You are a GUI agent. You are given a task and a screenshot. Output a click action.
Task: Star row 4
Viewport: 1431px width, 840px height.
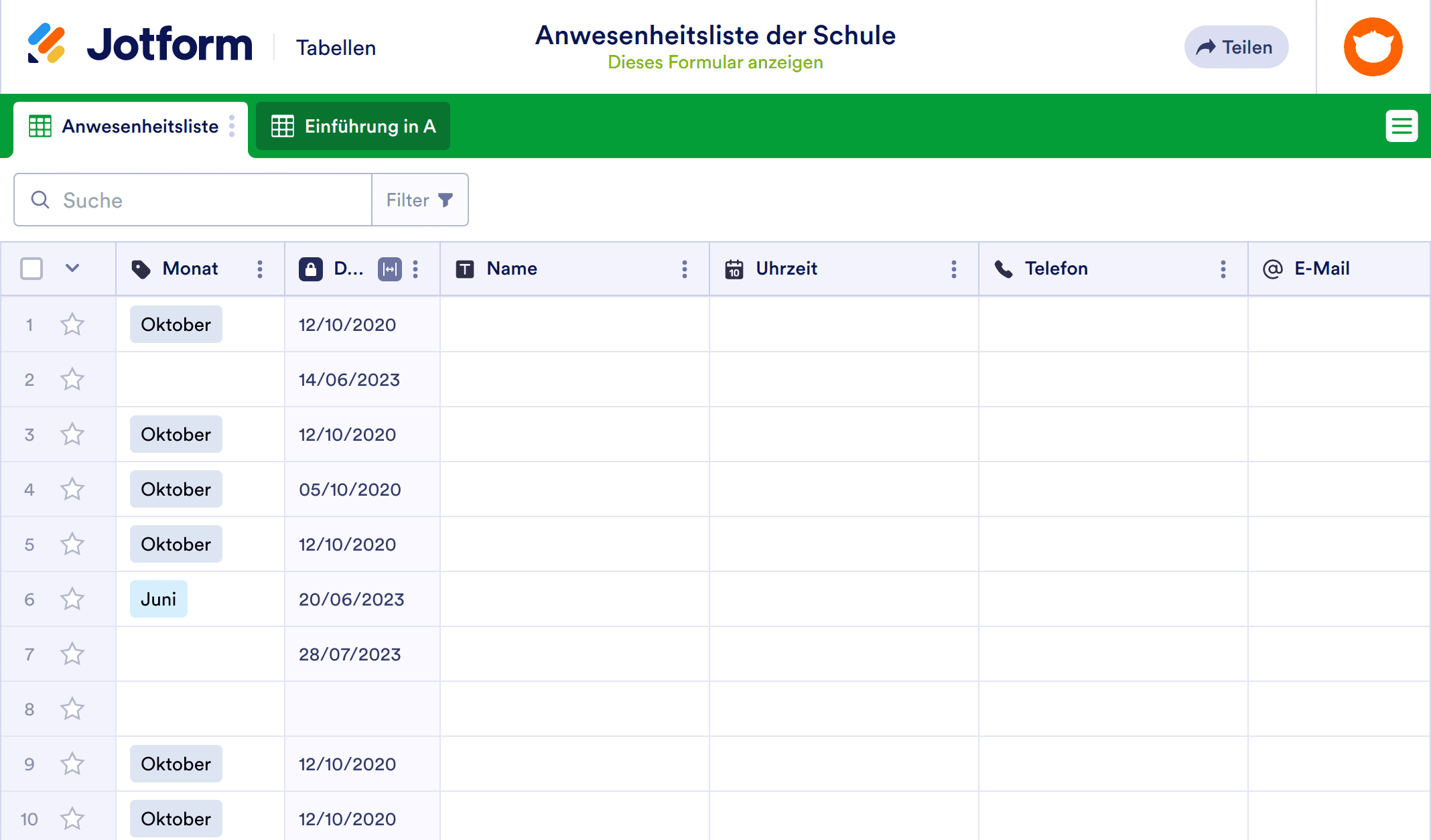point(72,489)
